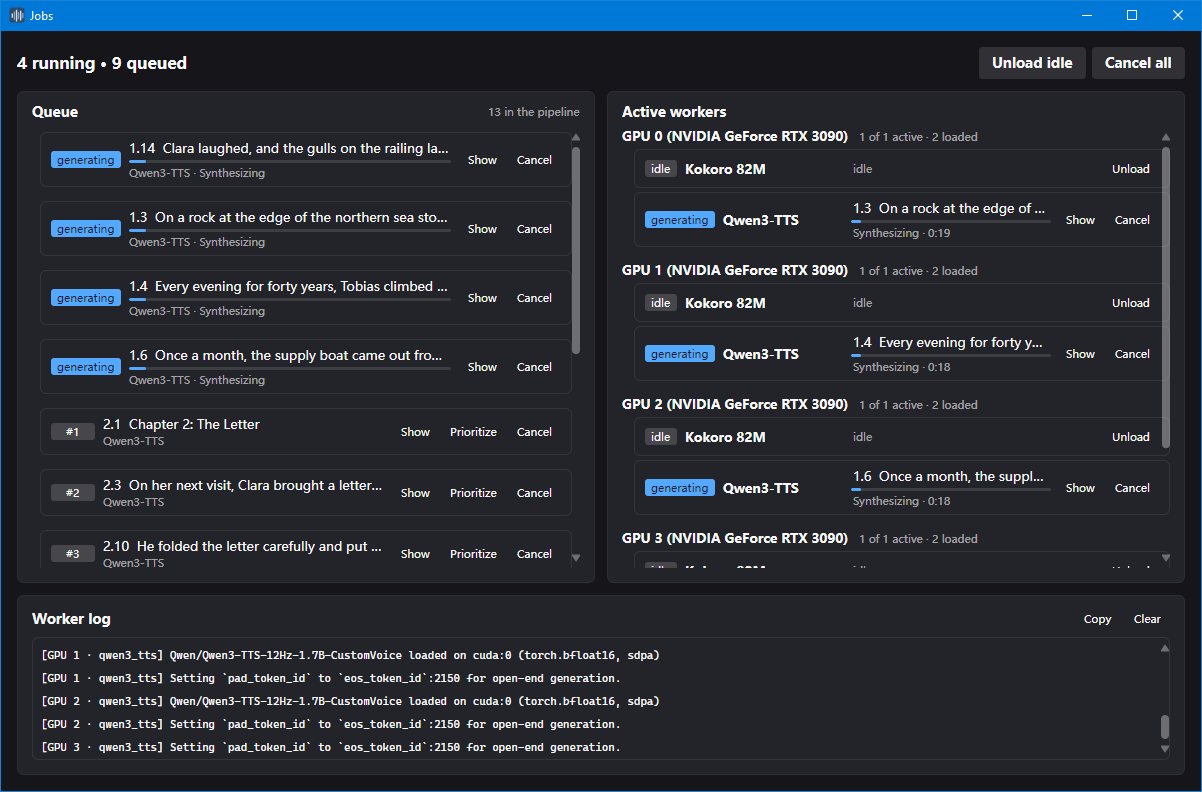Click generating badge on GPU 2 Qwen3-TTS
Screen dimensions: 1202x792
tap(680, 488)
